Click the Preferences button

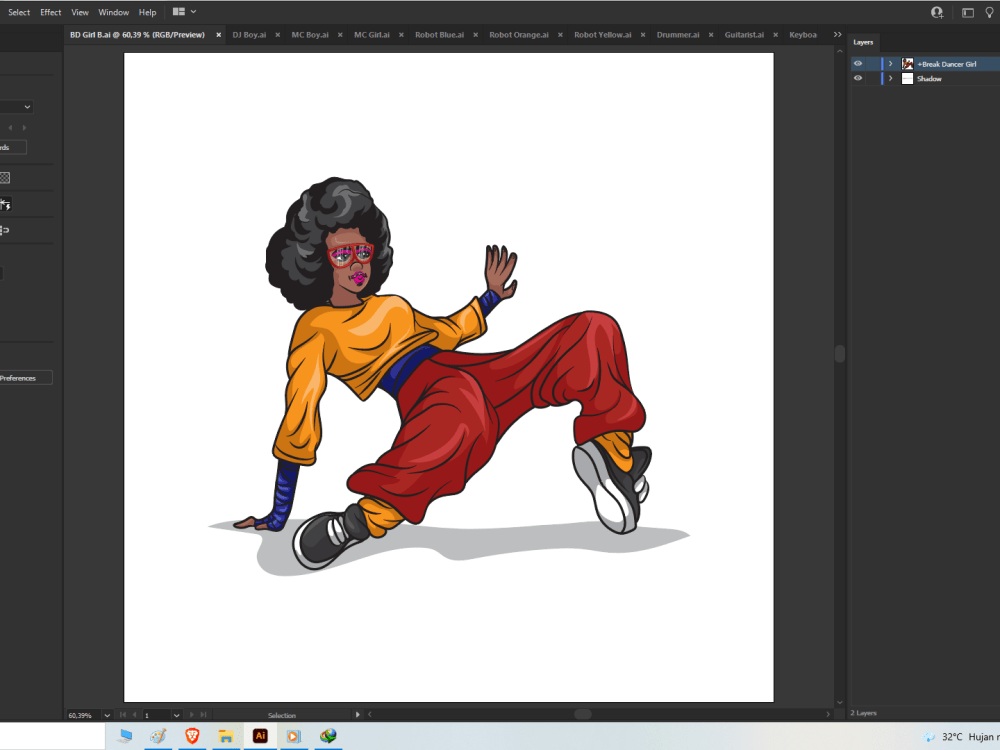(x=26, y=378)
